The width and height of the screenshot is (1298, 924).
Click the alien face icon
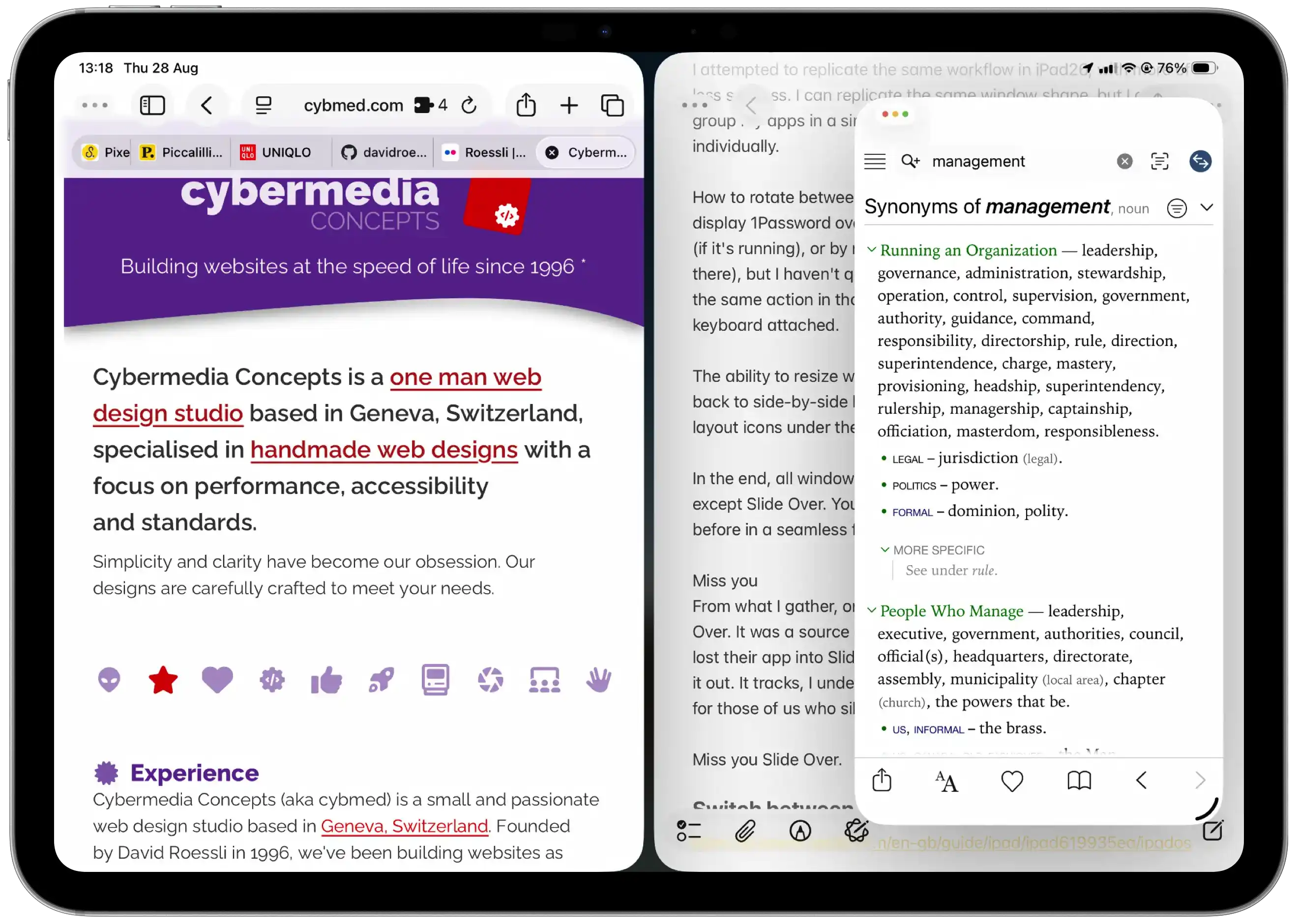(109, 679)
